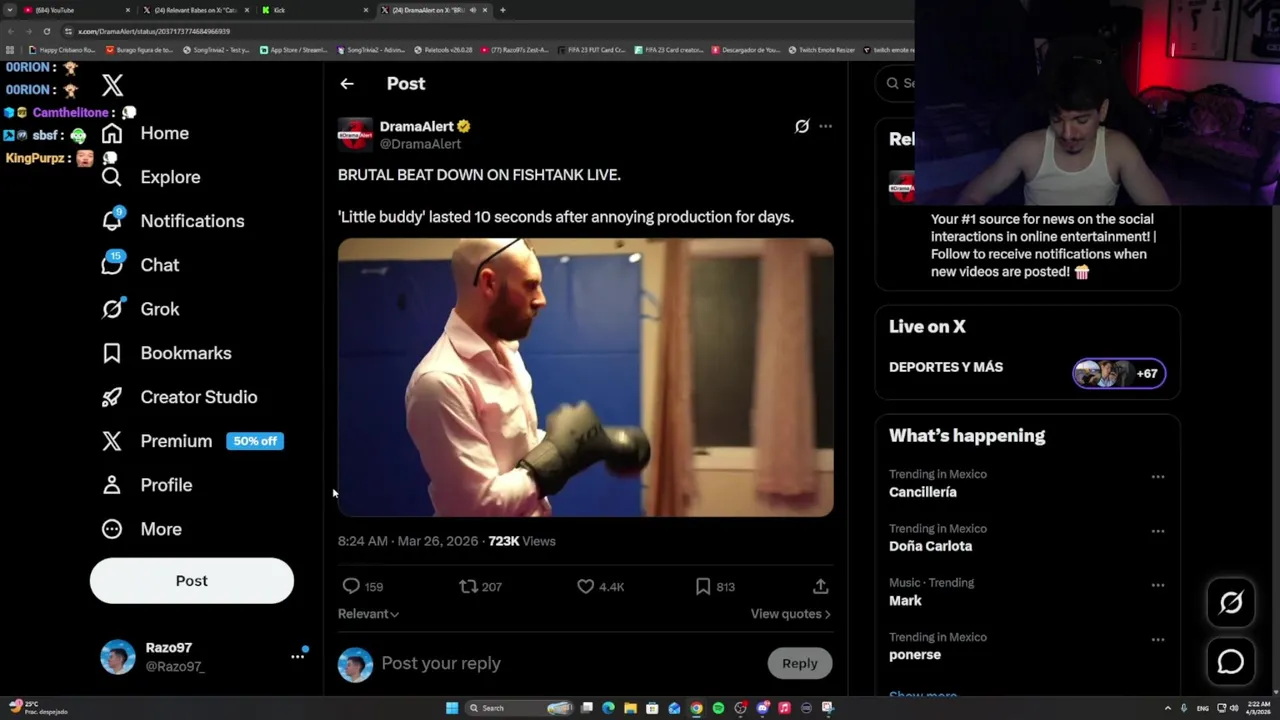The height and width of the screenshot is (720, 1280).
Task: Expand the Relevant sort dropdown
Action: tap(368, 614)
